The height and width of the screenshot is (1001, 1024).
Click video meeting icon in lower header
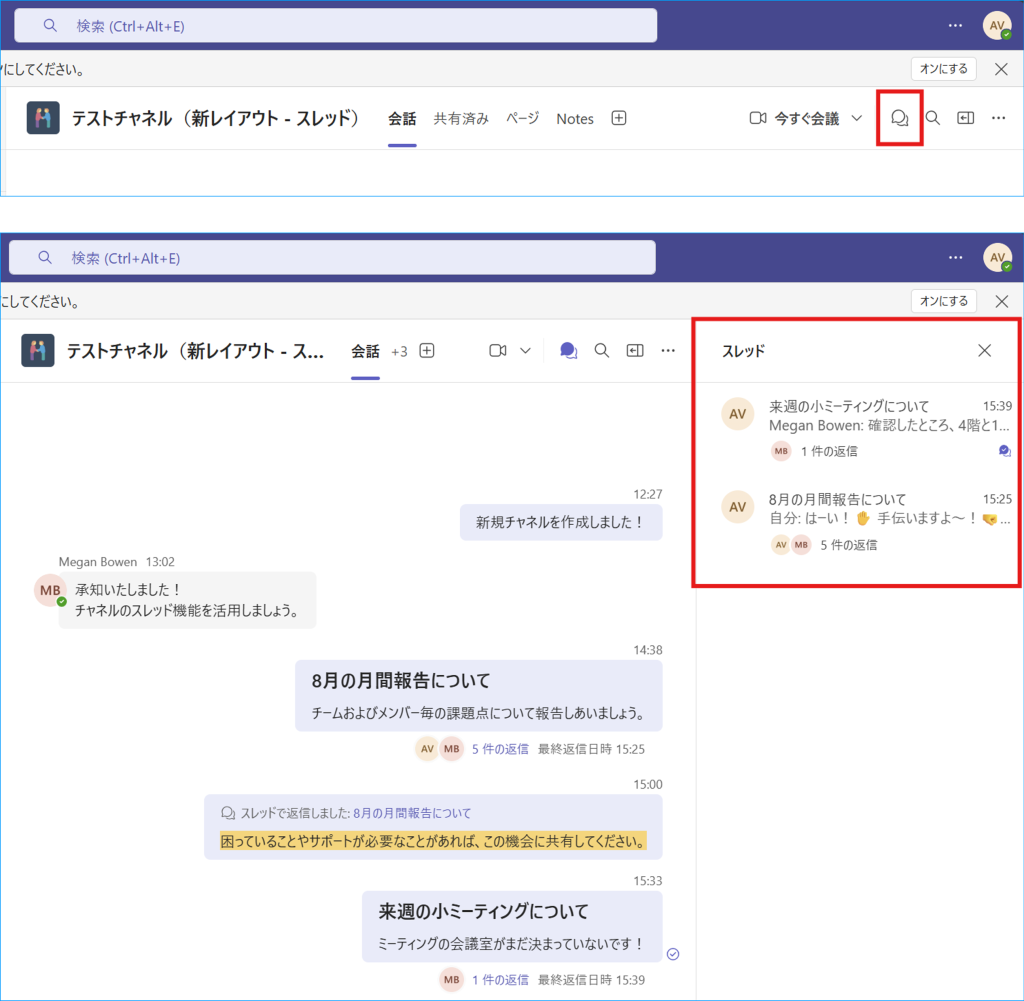[x=498, y=351]
